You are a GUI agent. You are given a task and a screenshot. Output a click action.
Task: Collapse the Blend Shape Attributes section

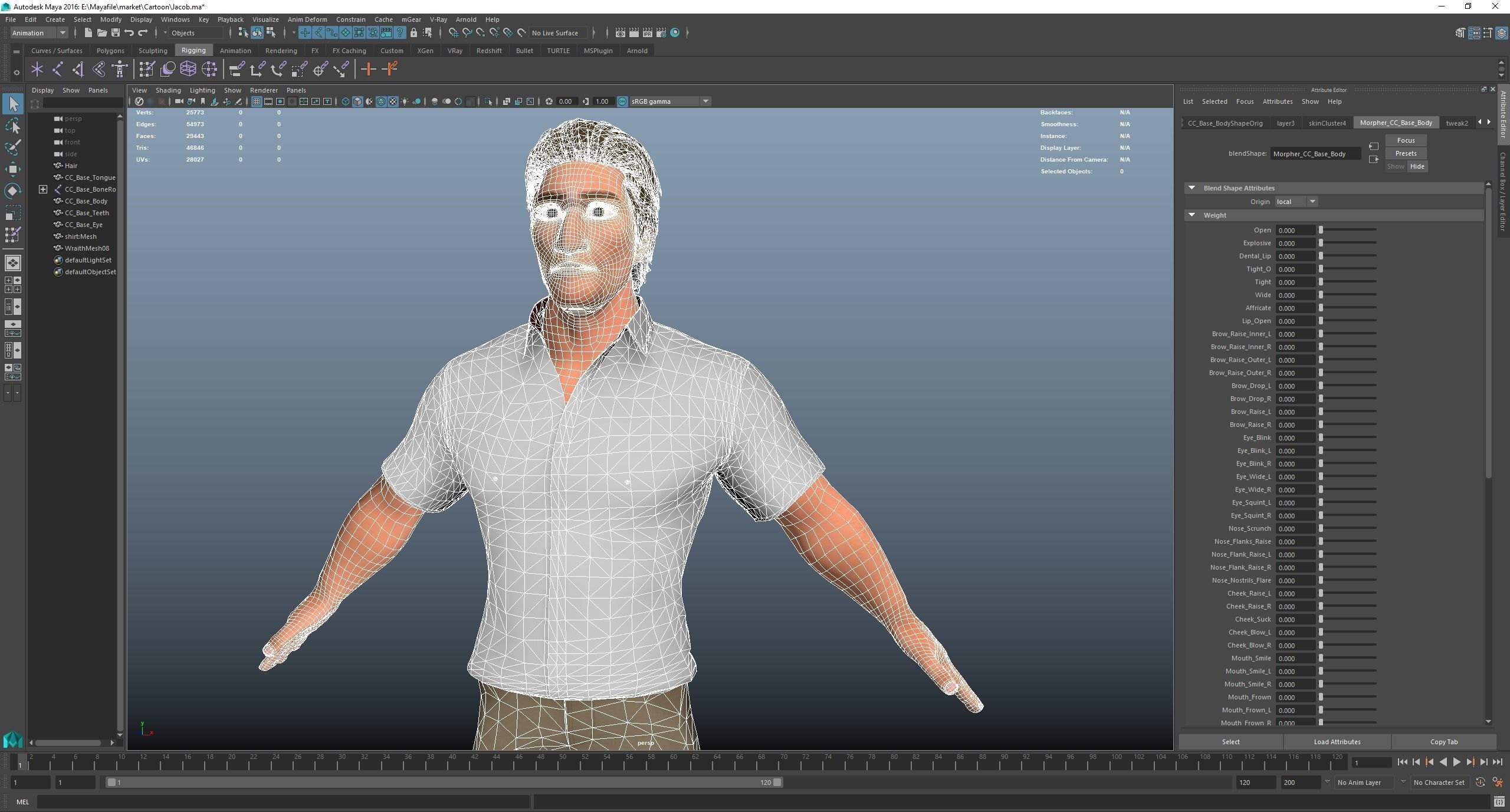pos(1192,188)
